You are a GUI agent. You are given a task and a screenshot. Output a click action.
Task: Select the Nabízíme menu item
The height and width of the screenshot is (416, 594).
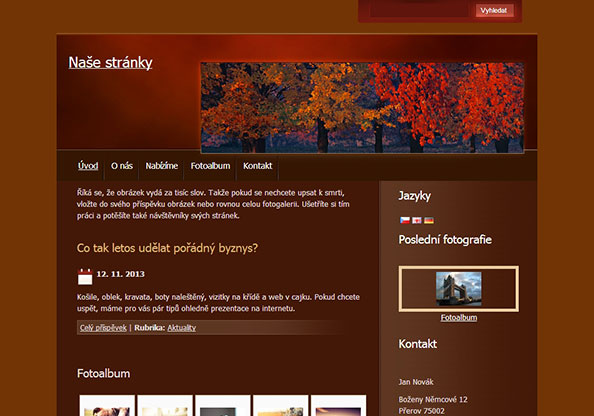click(x=162, y=166)
